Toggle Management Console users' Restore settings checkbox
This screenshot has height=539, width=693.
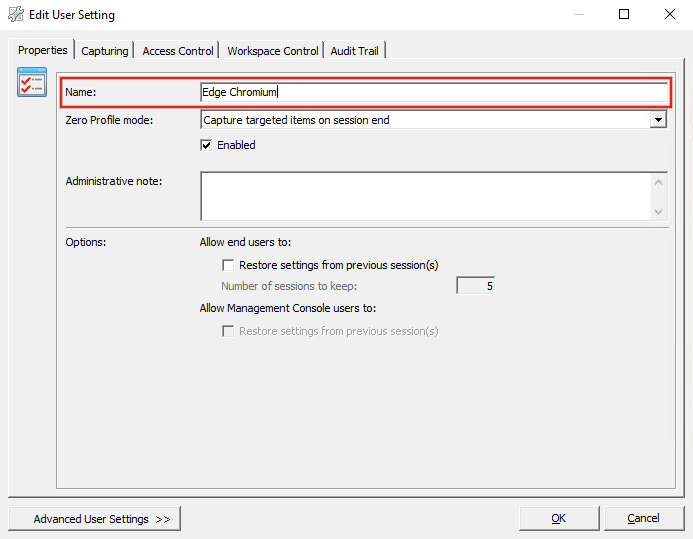tap(228, 331)
